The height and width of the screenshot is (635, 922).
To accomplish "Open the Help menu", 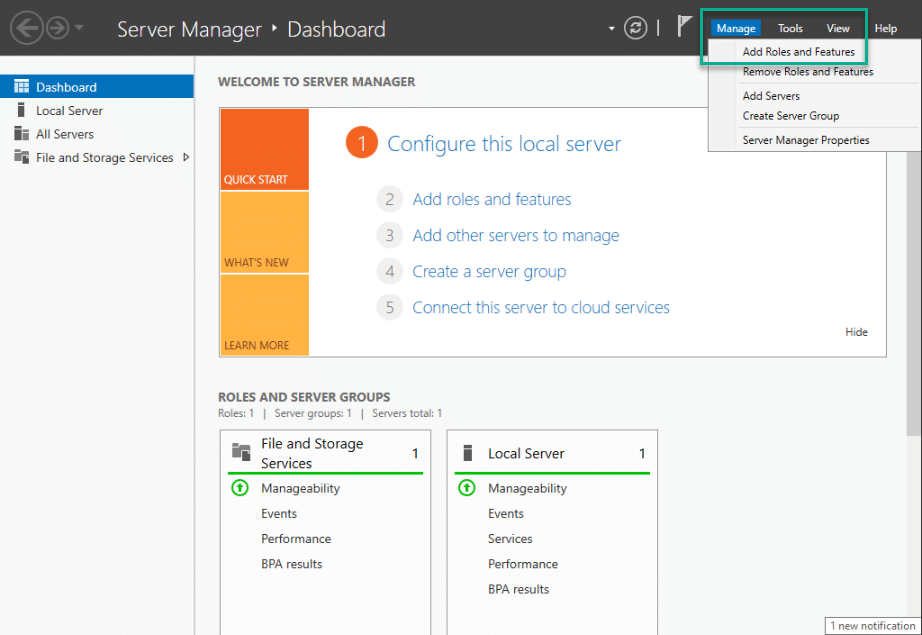I will 886,28.
